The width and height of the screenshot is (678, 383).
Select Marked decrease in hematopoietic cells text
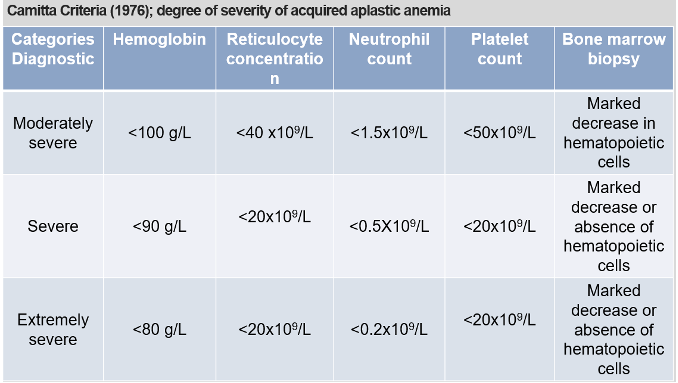pos(614,133)
